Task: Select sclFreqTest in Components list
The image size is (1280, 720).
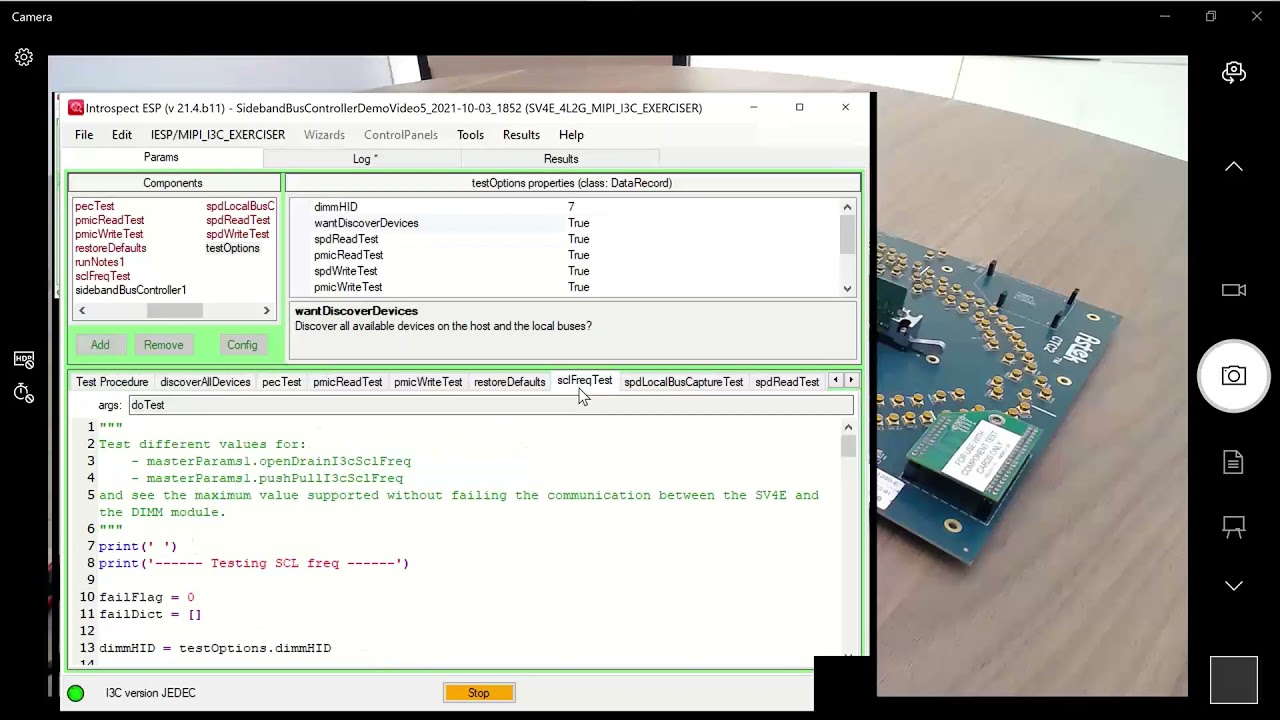Action: [x=103, y=276]
